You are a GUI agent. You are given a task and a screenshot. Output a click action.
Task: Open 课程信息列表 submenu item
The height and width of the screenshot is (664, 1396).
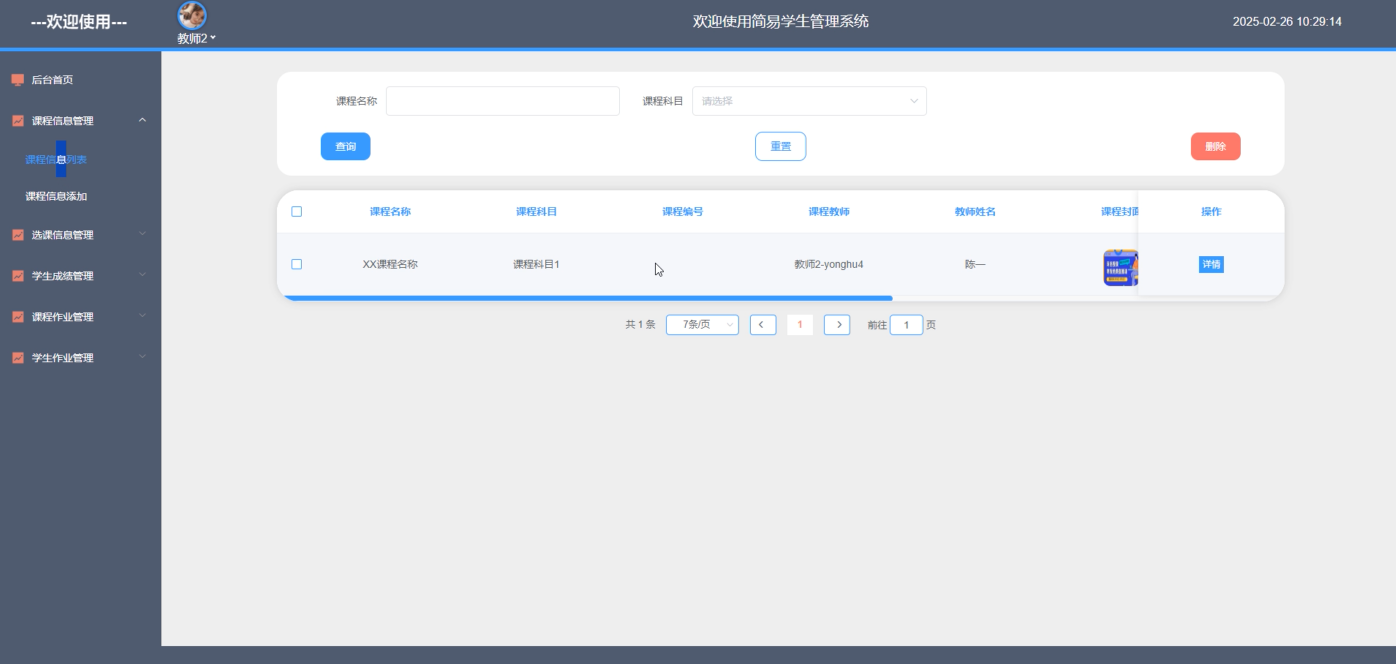56,159
